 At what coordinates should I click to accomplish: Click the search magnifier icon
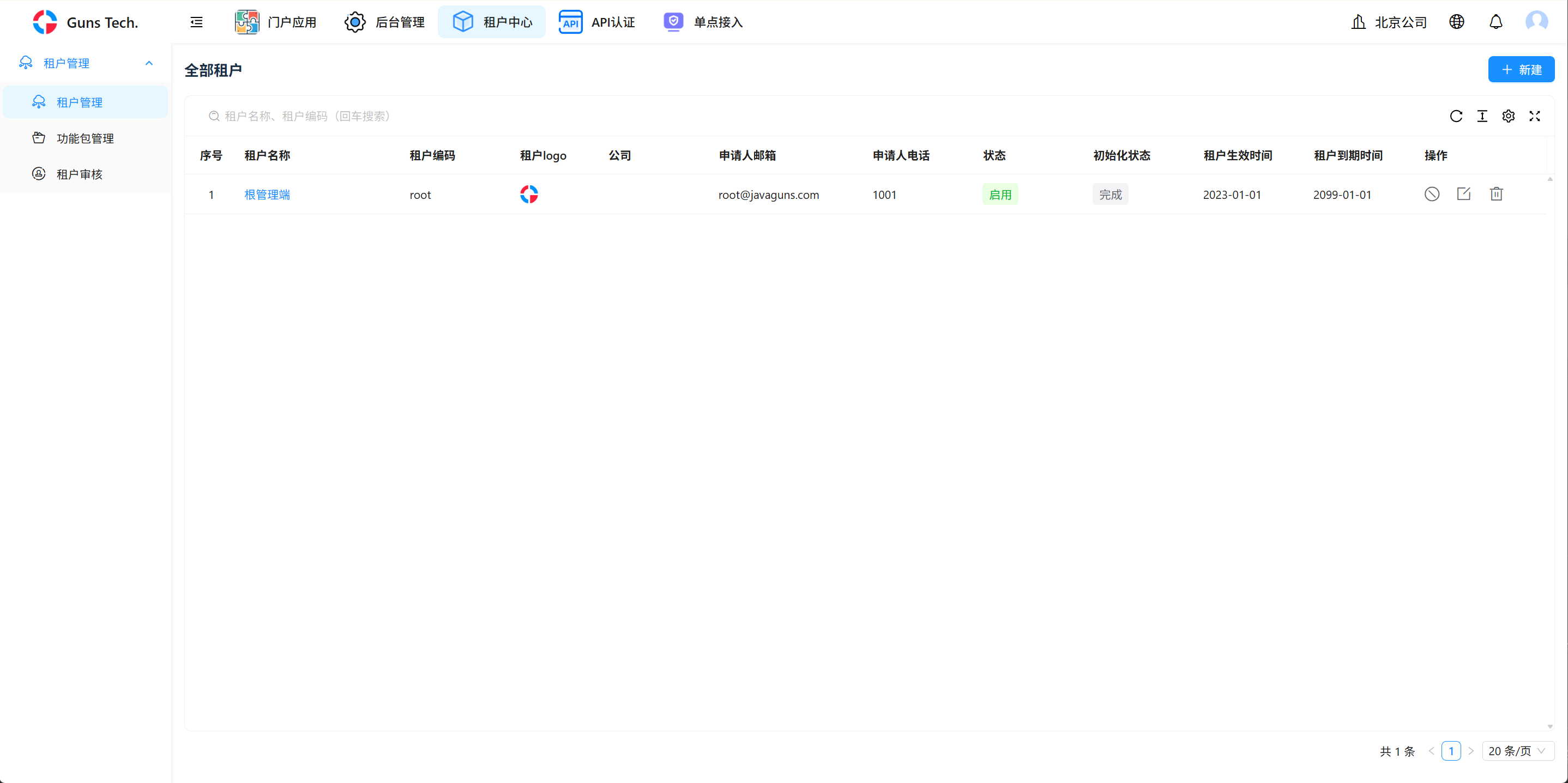click(x=214, y=116)
